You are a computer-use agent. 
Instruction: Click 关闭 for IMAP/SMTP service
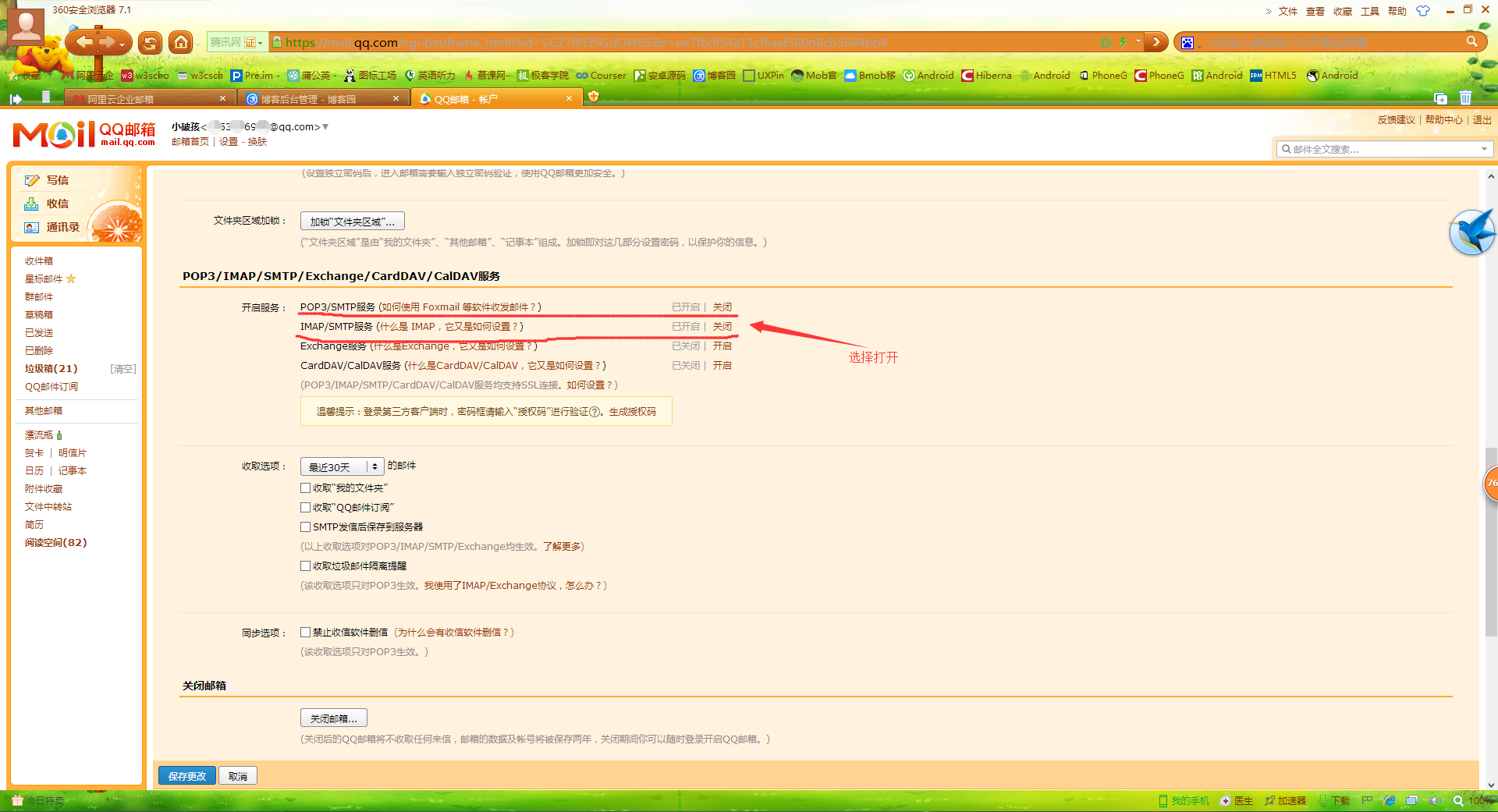[x=722, y=326]
